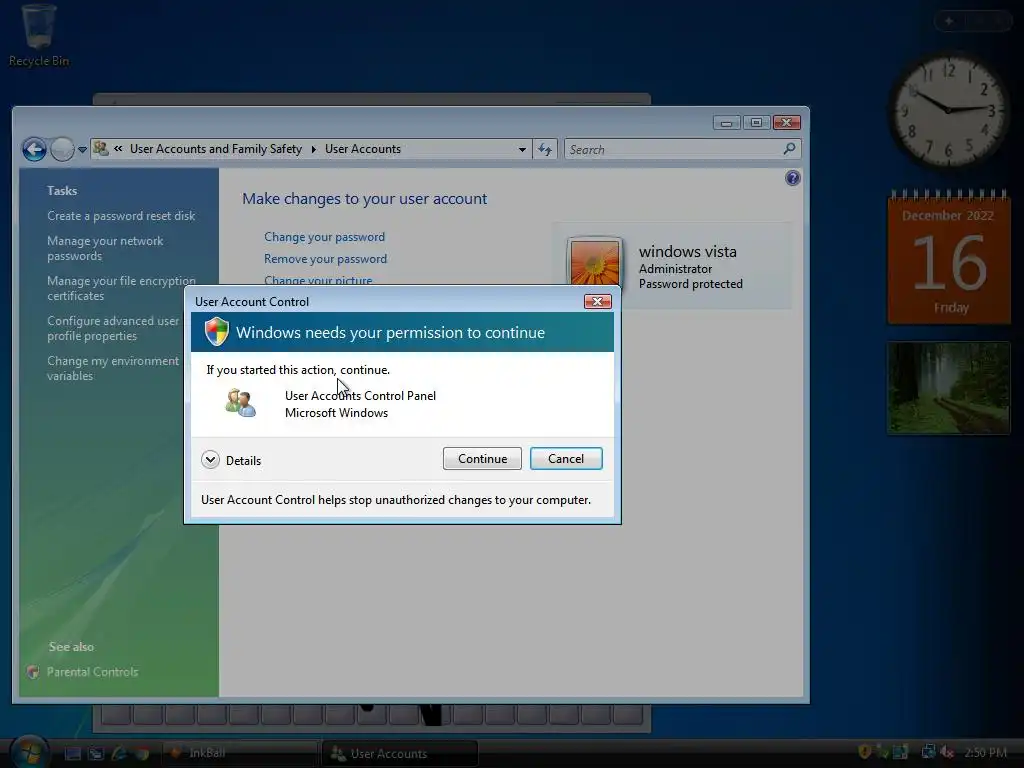Viewport: 1024px width, 768px height.
Task: Click the network tray icon
Action: pos(928,752)
